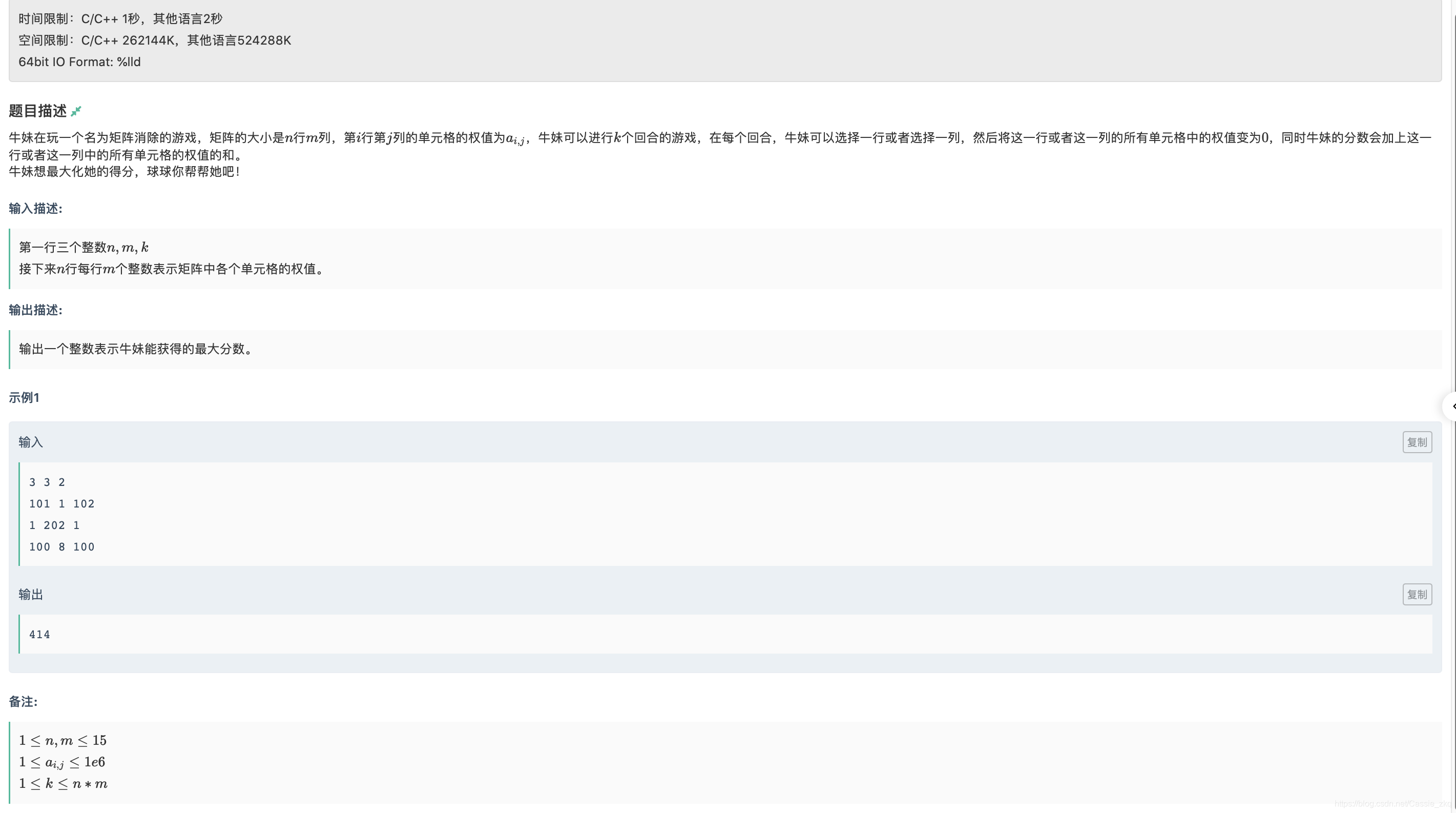
Task: Click the 题目描述 heading
Action: click(38, 111)
